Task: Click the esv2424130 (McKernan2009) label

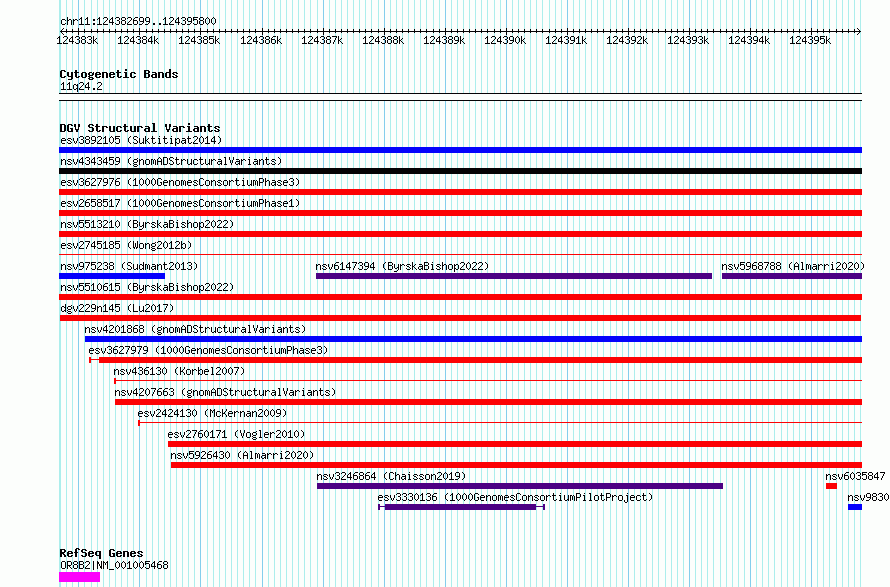Action: (212, 413)
